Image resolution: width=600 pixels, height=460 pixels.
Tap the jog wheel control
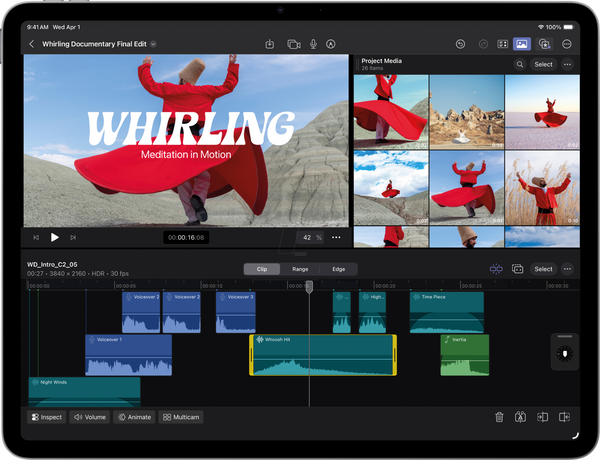point(565,353)
